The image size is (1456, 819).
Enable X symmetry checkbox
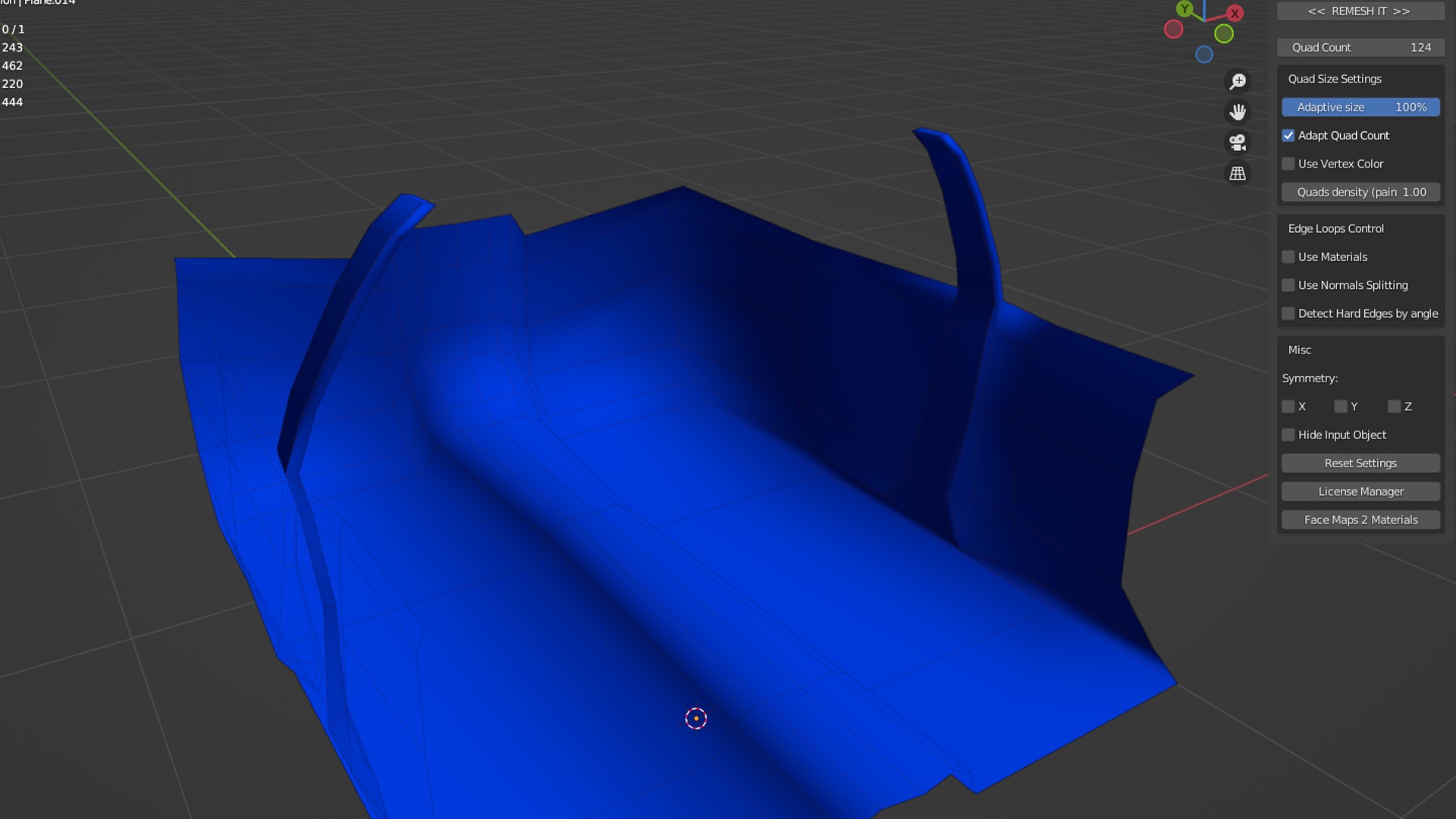click(x=1288, y=407)
